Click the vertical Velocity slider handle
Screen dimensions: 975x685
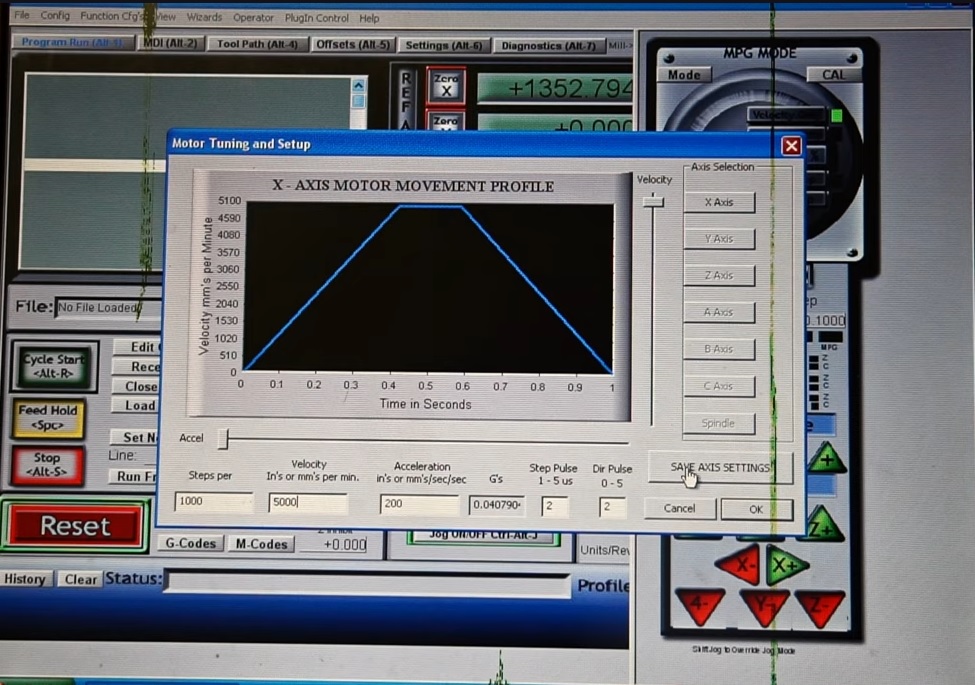pos(653,202)
